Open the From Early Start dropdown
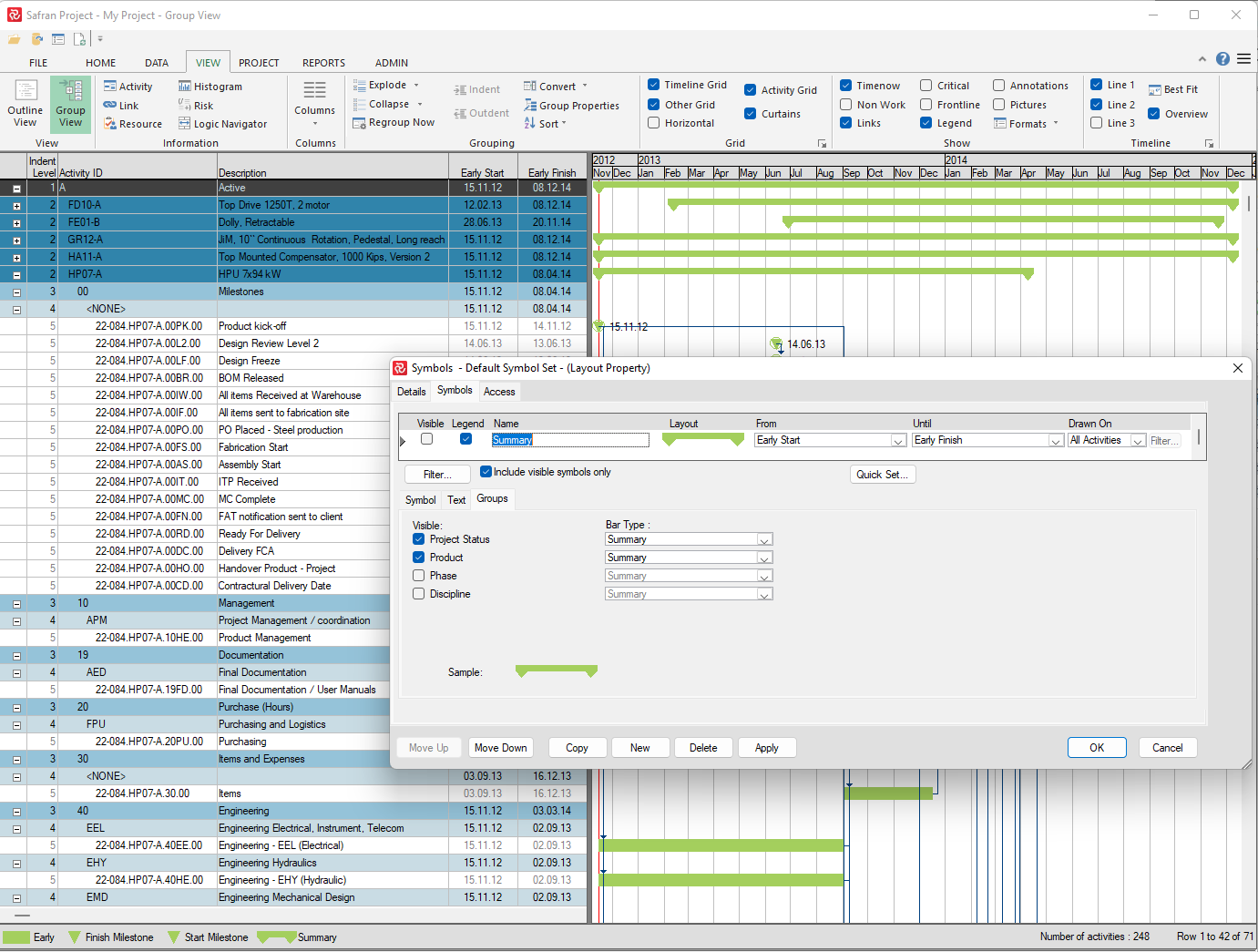1258x952 pixels. click(898, 441)
